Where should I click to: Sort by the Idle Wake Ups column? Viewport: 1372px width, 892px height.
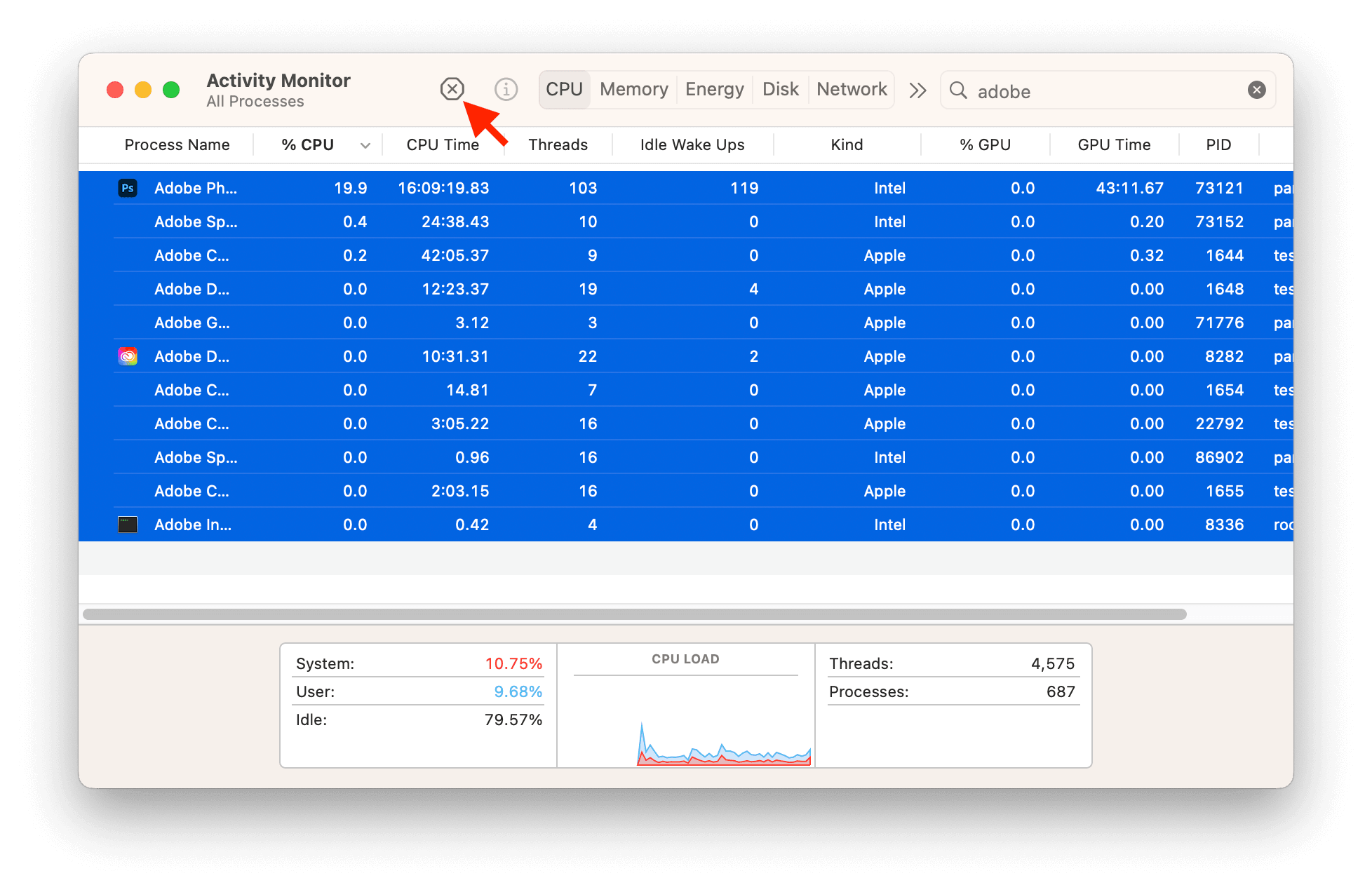point(692,144)
